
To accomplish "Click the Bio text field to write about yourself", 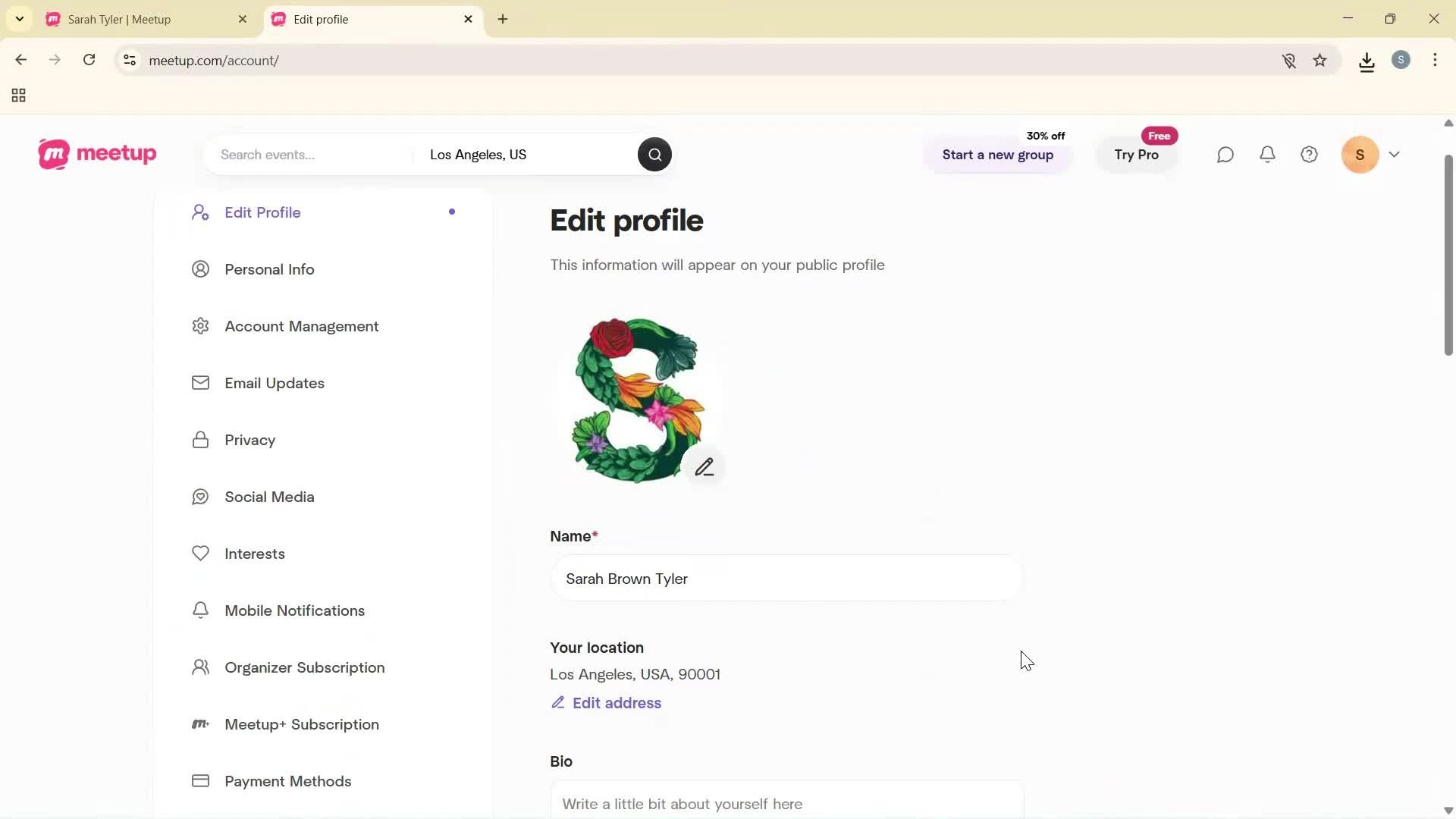I will click(x=785, y=804).
